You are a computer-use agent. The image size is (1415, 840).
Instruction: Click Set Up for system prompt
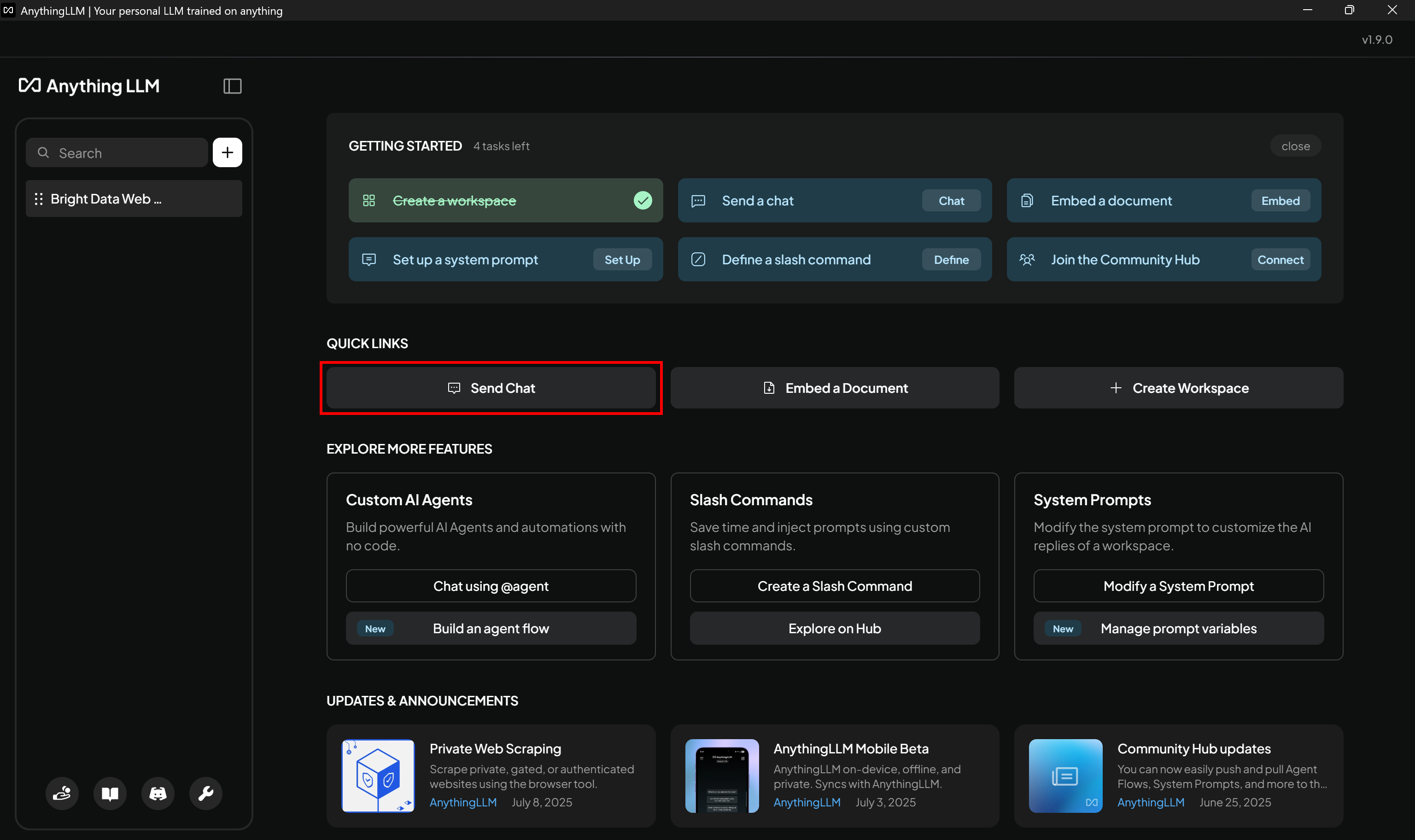621,260
